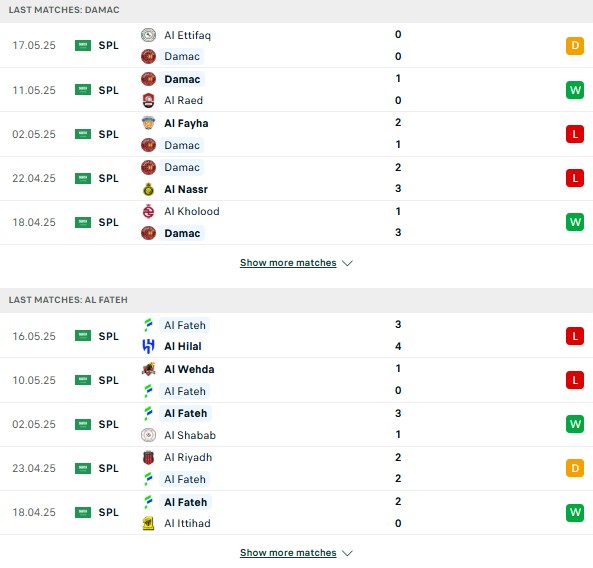593x568 pixels.
Task: Click the Al Shabab club logo
Action: pos(148,435)
